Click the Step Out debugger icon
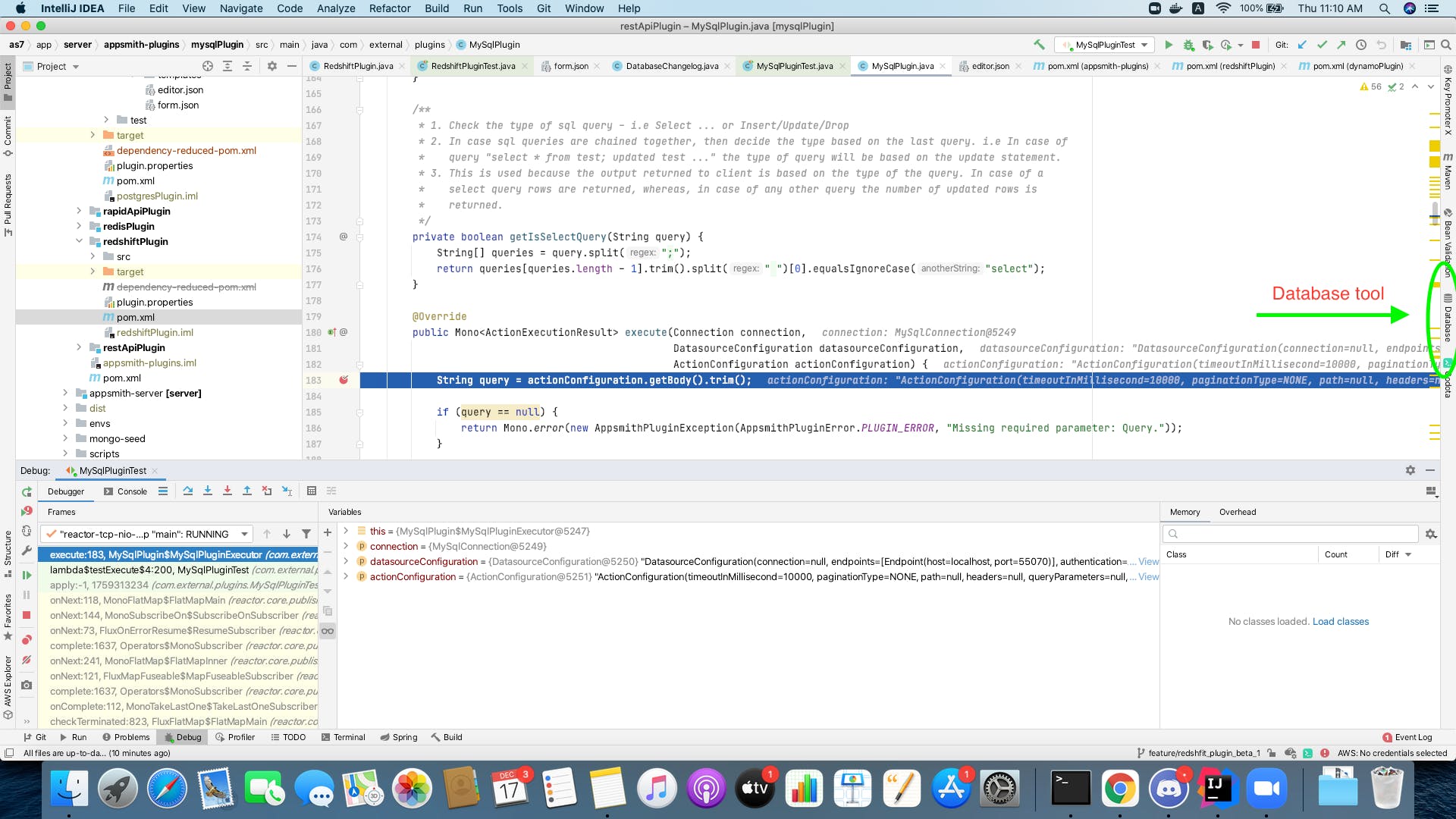 pyautogui.click(x=247, y=491)
